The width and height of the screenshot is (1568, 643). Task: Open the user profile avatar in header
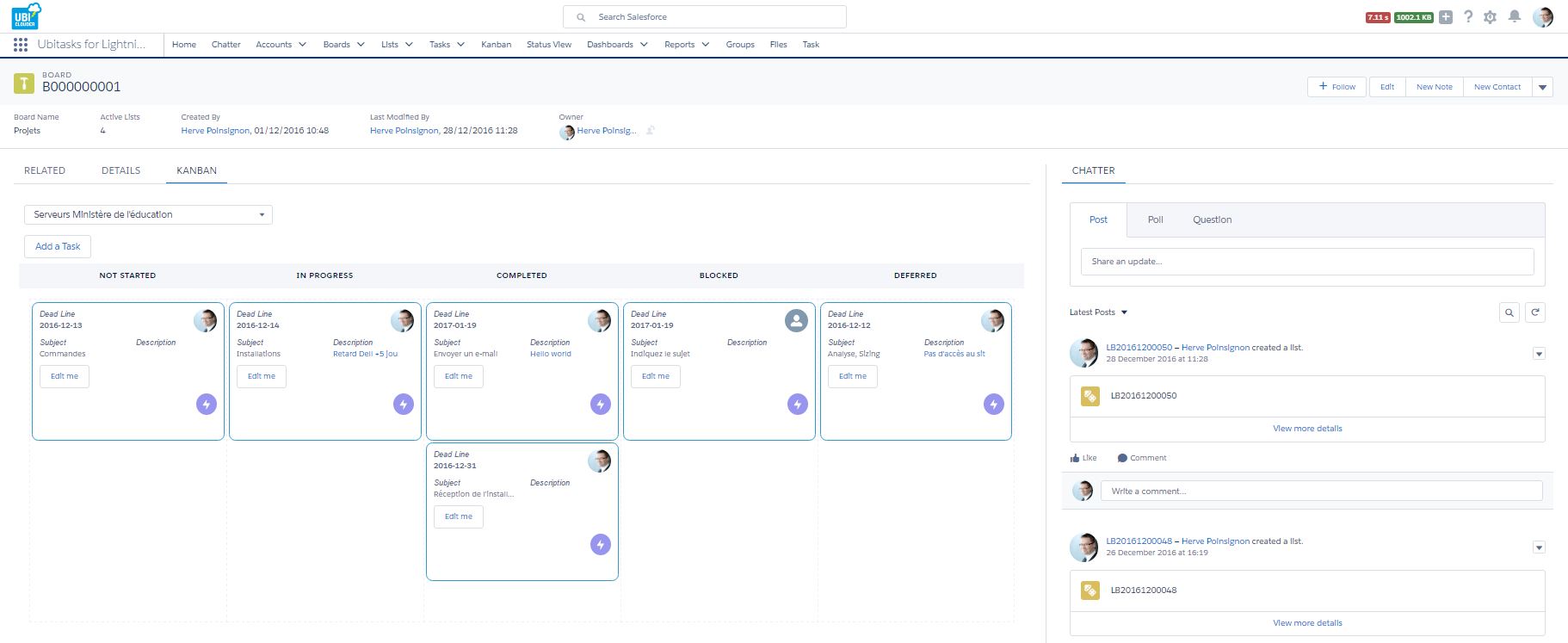(1543, 17)
